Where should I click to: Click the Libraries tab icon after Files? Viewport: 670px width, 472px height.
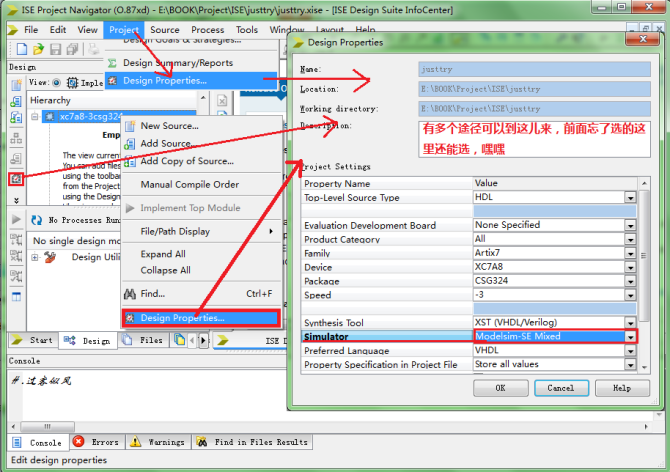[x=179, y=340]
